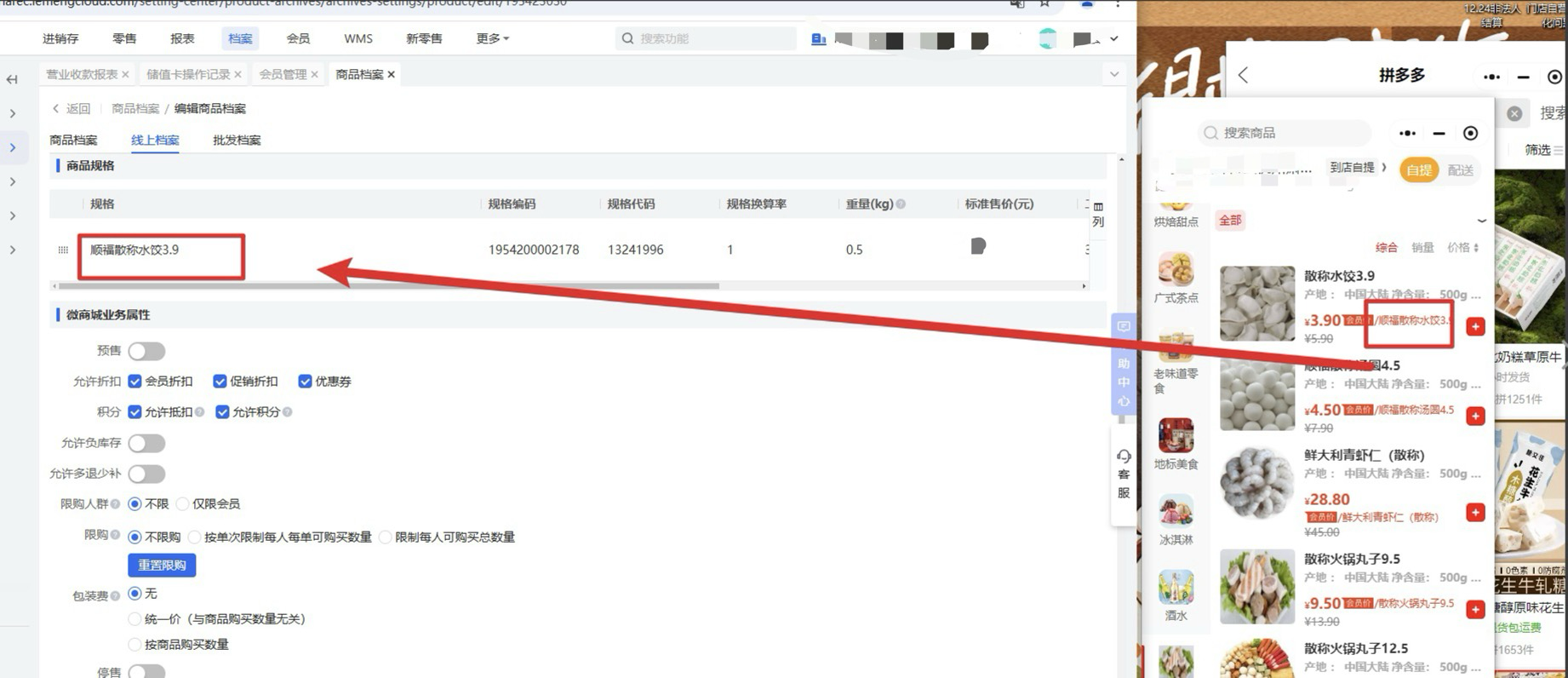
Task: Close the 营业收款报表 tab
Action: pos(125,74)
